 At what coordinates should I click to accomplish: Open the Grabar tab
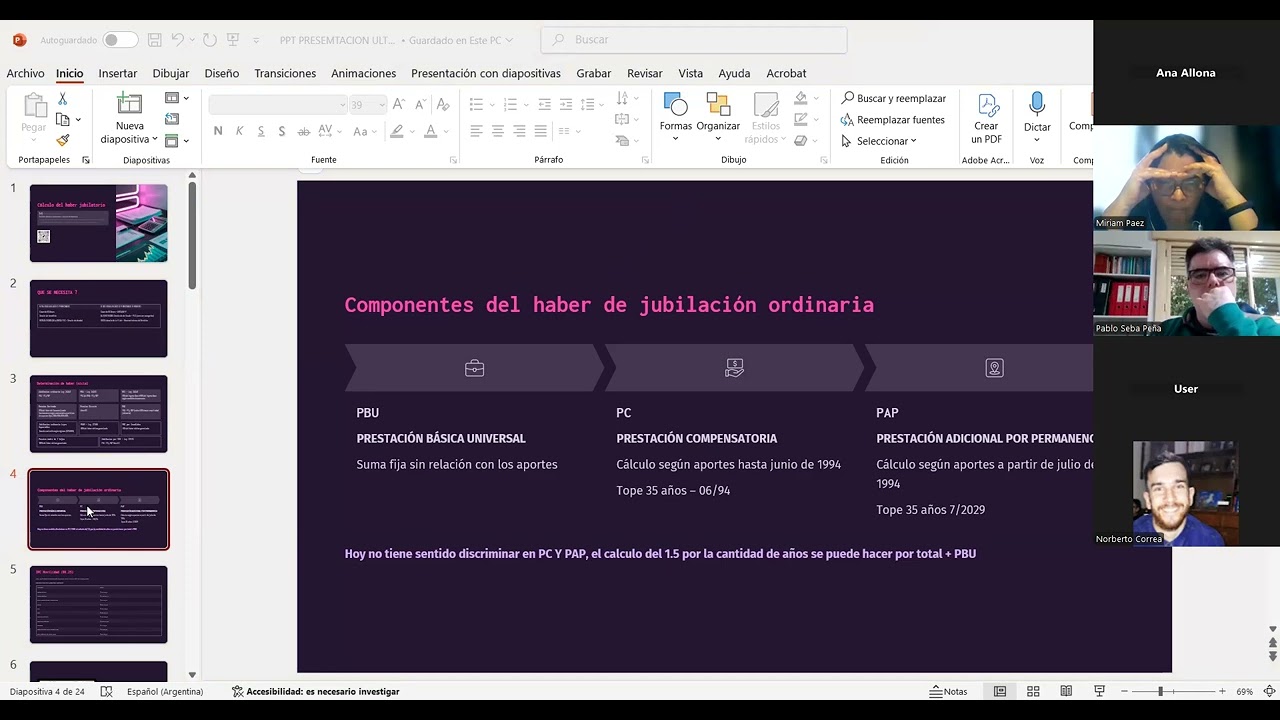(x=593, y=73)
